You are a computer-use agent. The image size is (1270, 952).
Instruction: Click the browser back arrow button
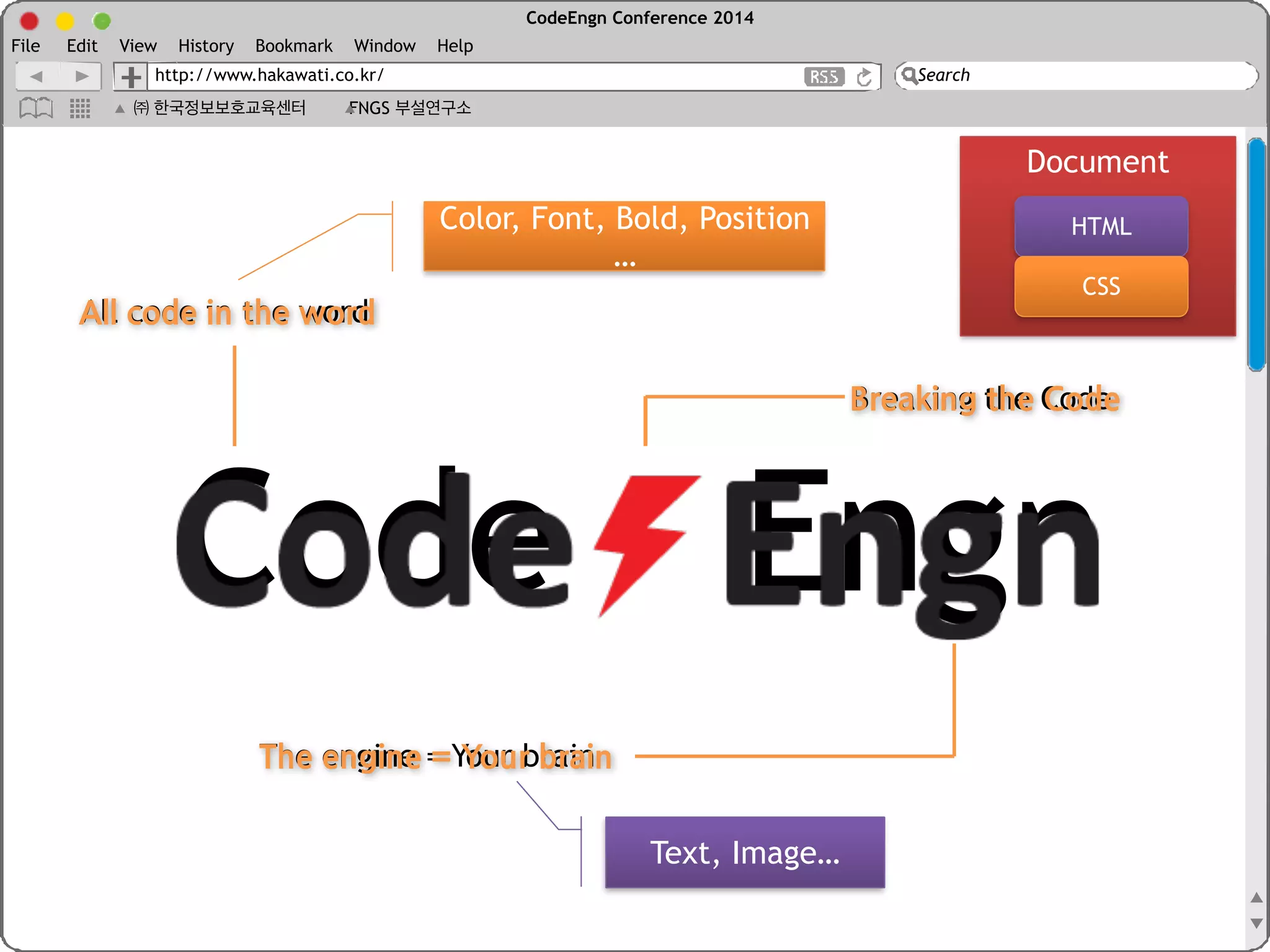[x=37, y=76]
